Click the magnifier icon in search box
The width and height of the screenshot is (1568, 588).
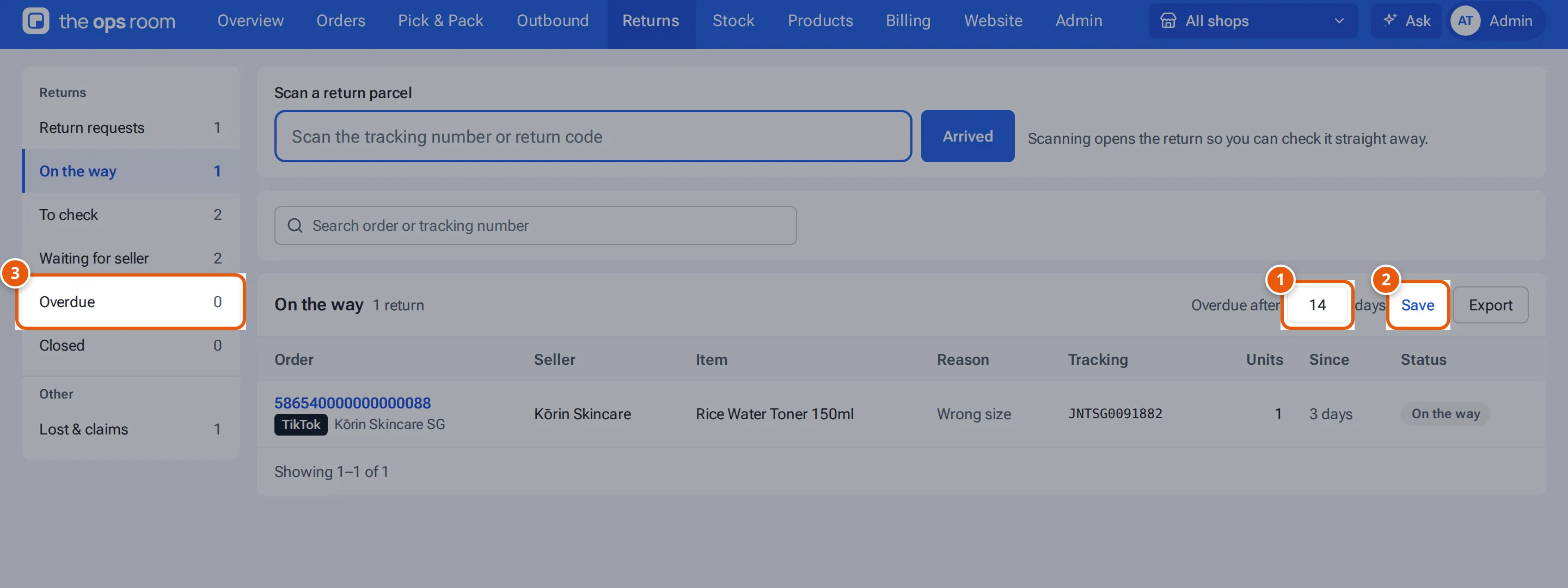point(295,226)
